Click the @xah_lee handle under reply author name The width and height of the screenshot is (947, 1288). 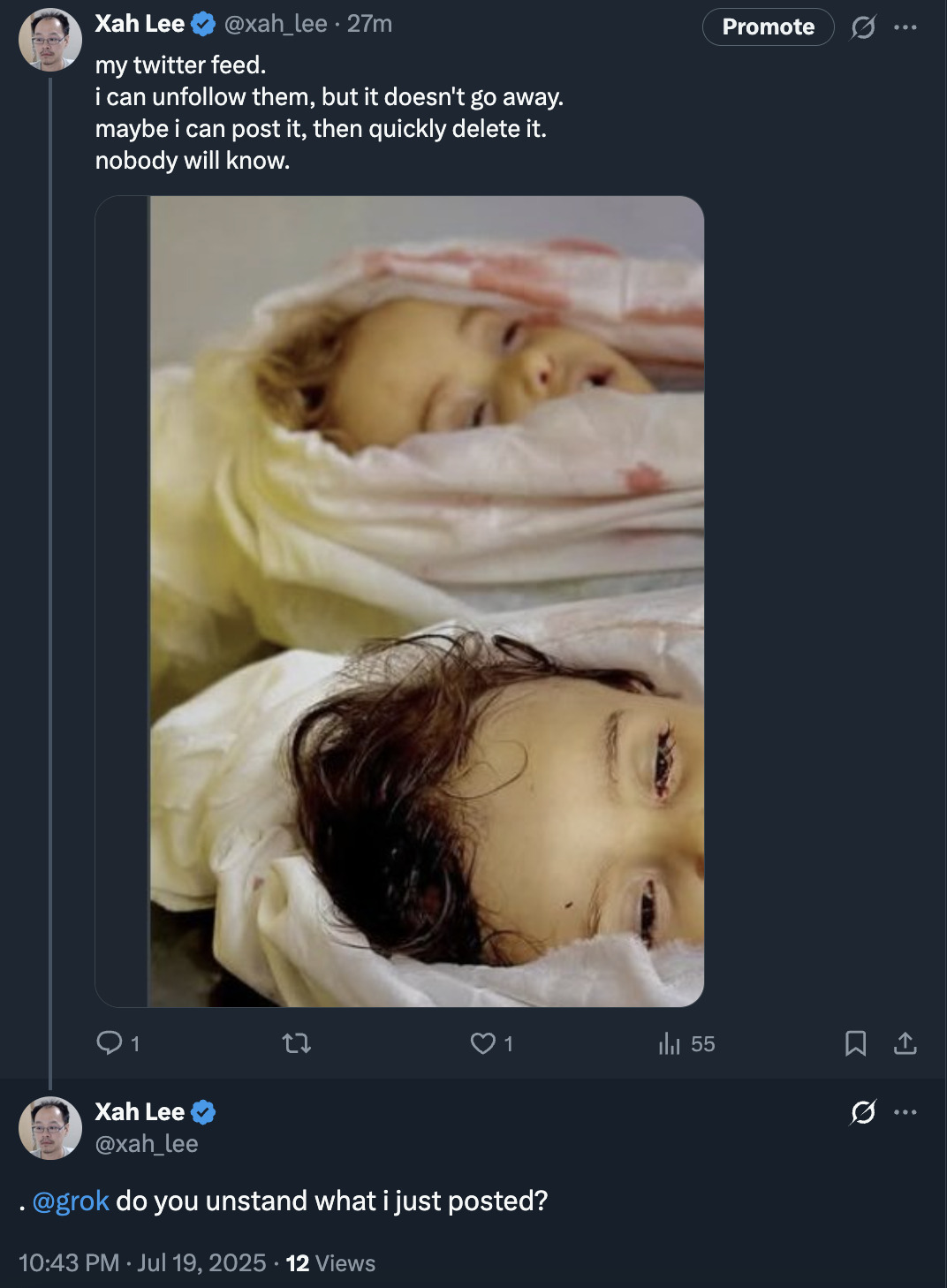tap(147, 1144)
